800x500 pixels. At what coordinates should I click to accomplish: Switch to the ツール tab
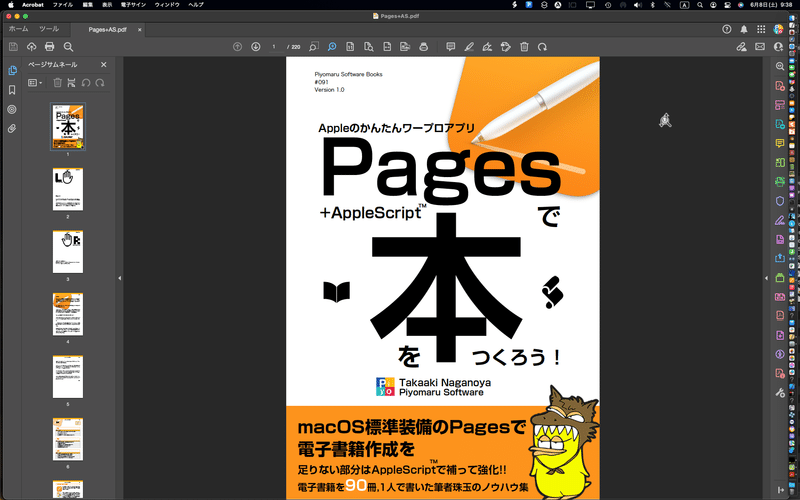pyautogui.click(x=49, y=29)
